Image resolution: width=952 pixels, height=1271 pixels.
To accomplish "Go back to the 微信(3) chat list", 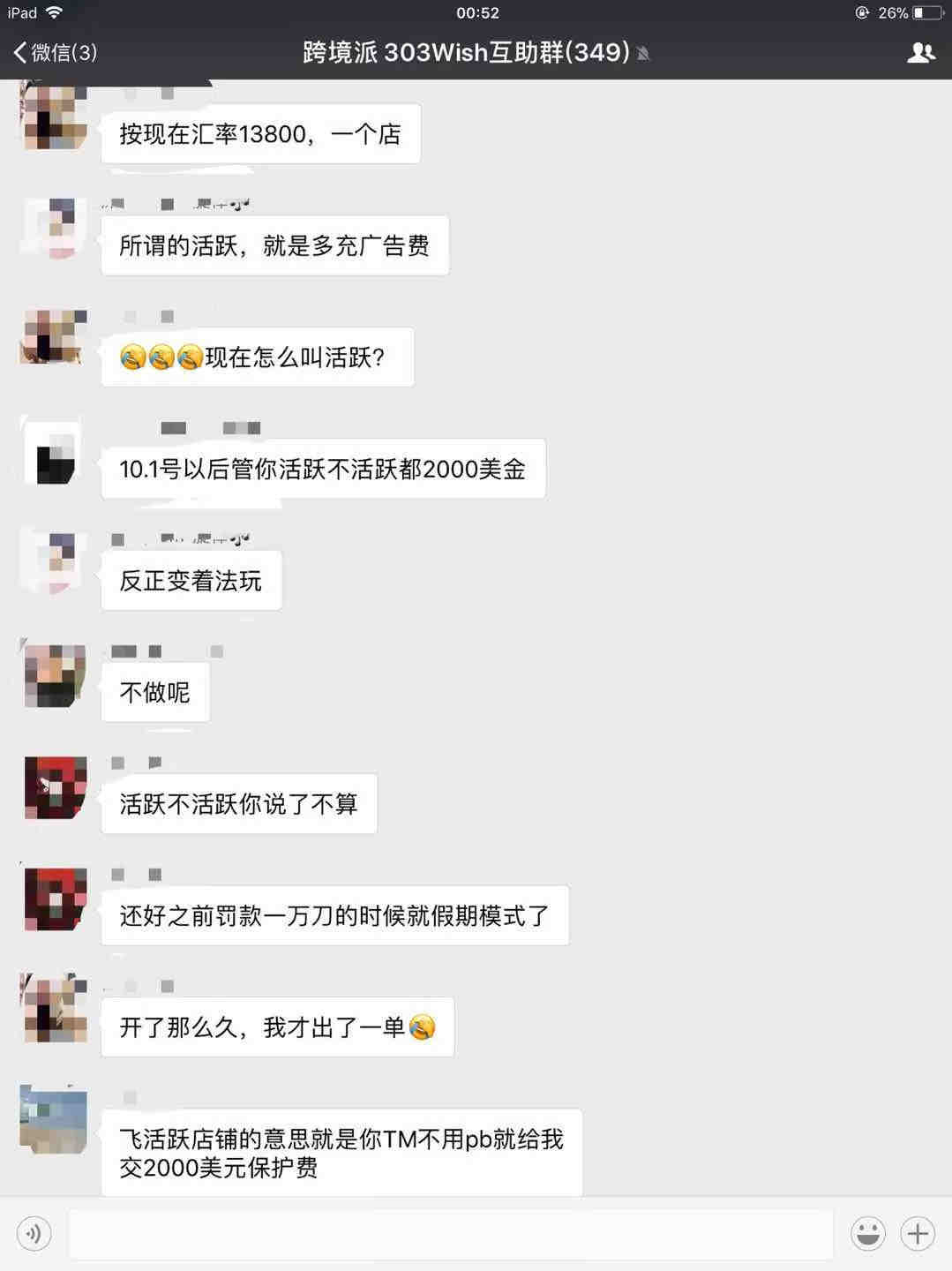I will pos(55,53).
